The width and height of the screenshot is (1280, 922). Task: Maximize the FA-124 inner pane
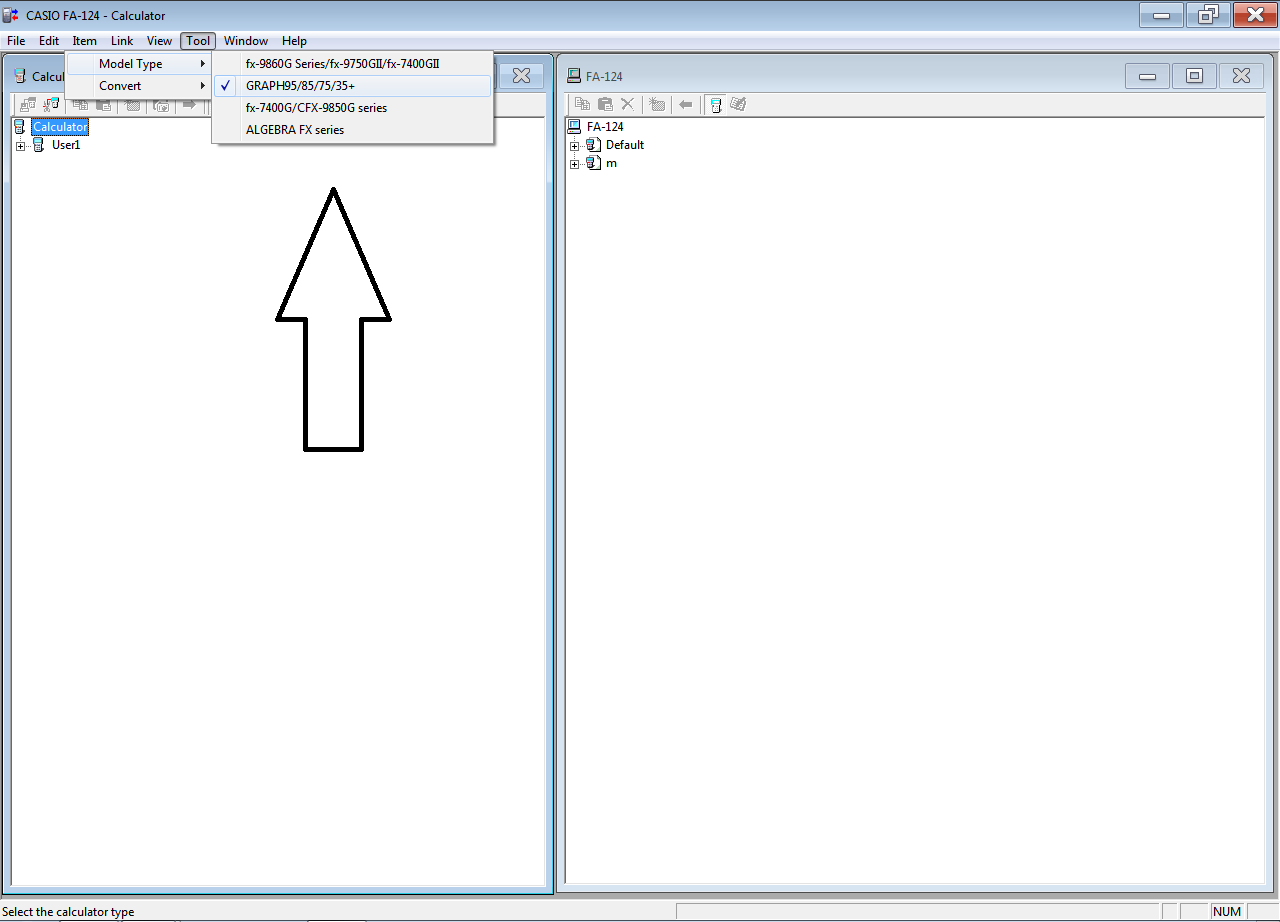(x=1194, y=76)
